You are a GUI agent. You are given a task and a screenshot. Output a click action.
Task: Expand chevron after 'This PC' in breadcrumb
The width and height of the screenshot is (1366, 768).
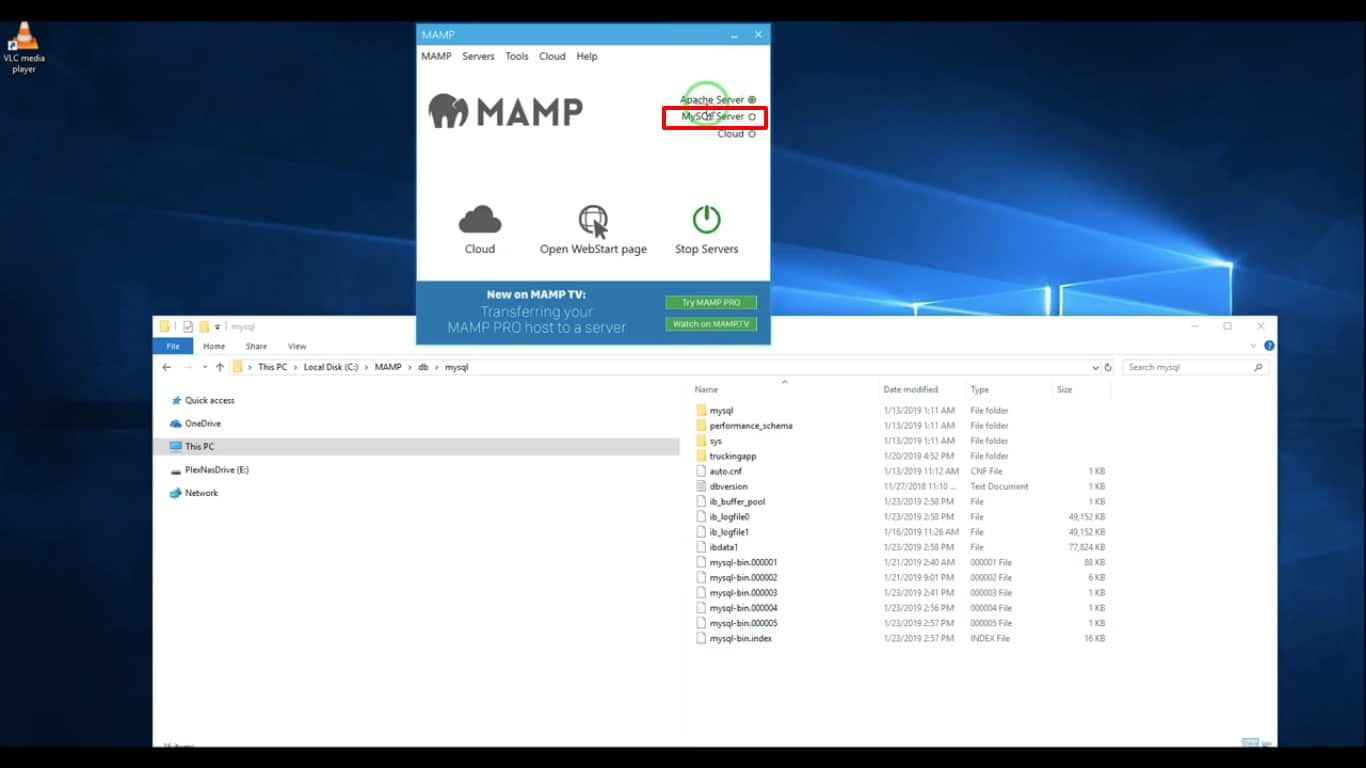pos(296,367)
